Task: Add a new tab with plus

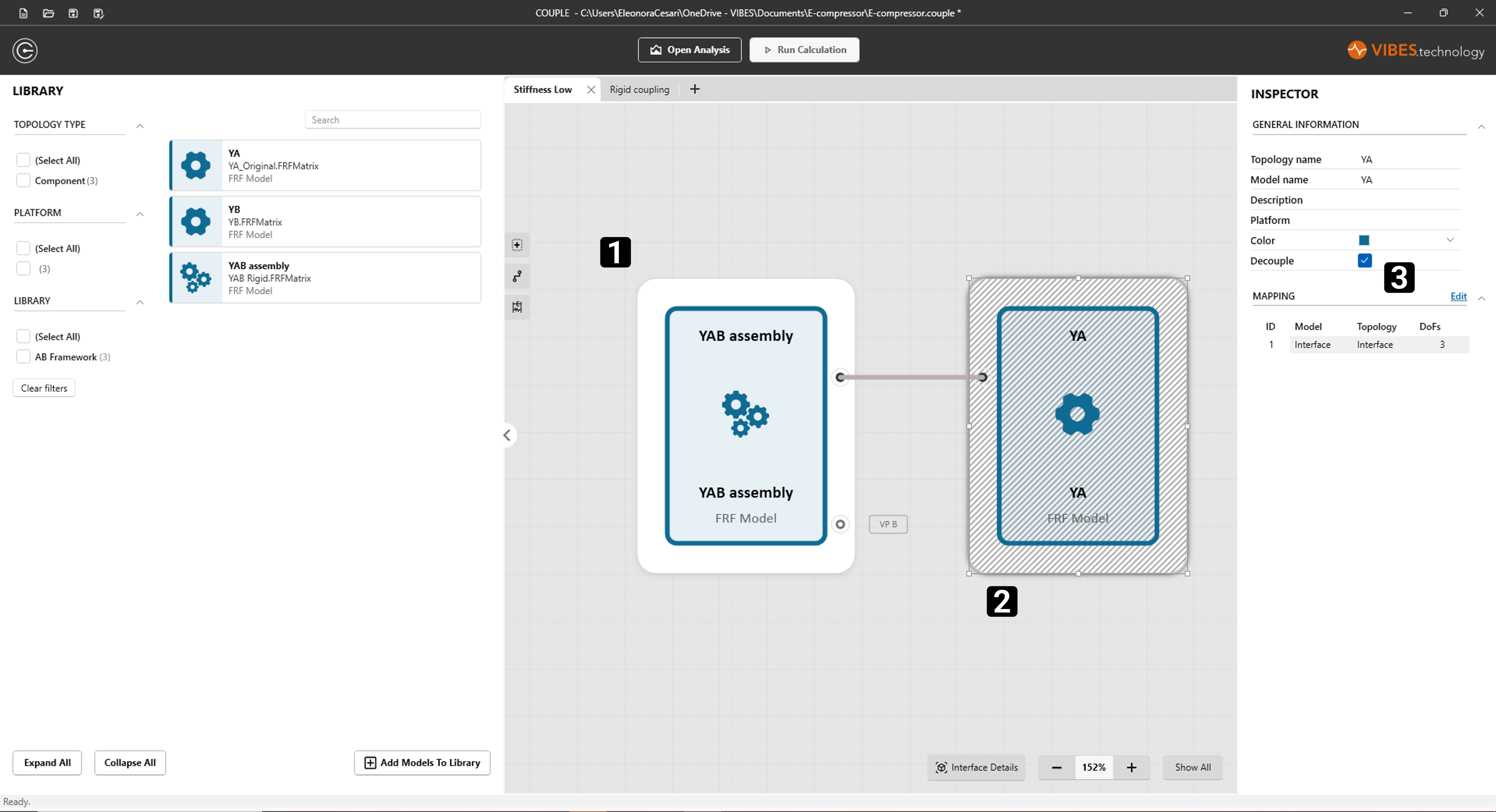Action: coord(695,89)
